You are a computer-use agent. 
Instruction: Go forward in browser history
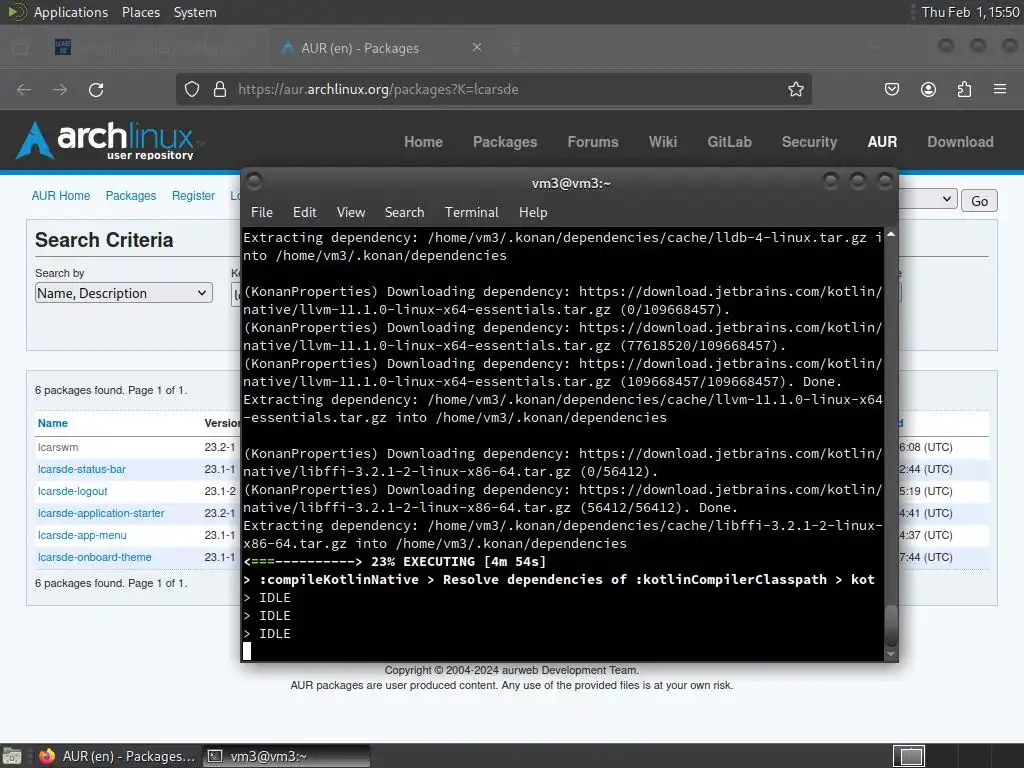[60, 89]
